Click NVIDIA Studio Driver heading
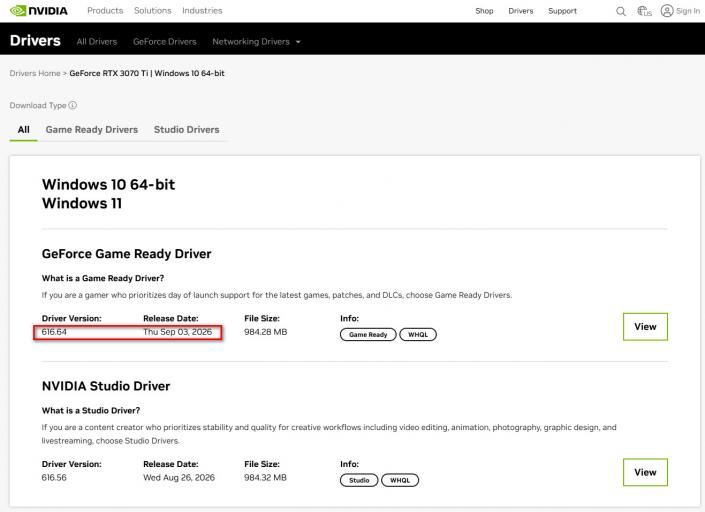 coord(106,386)
